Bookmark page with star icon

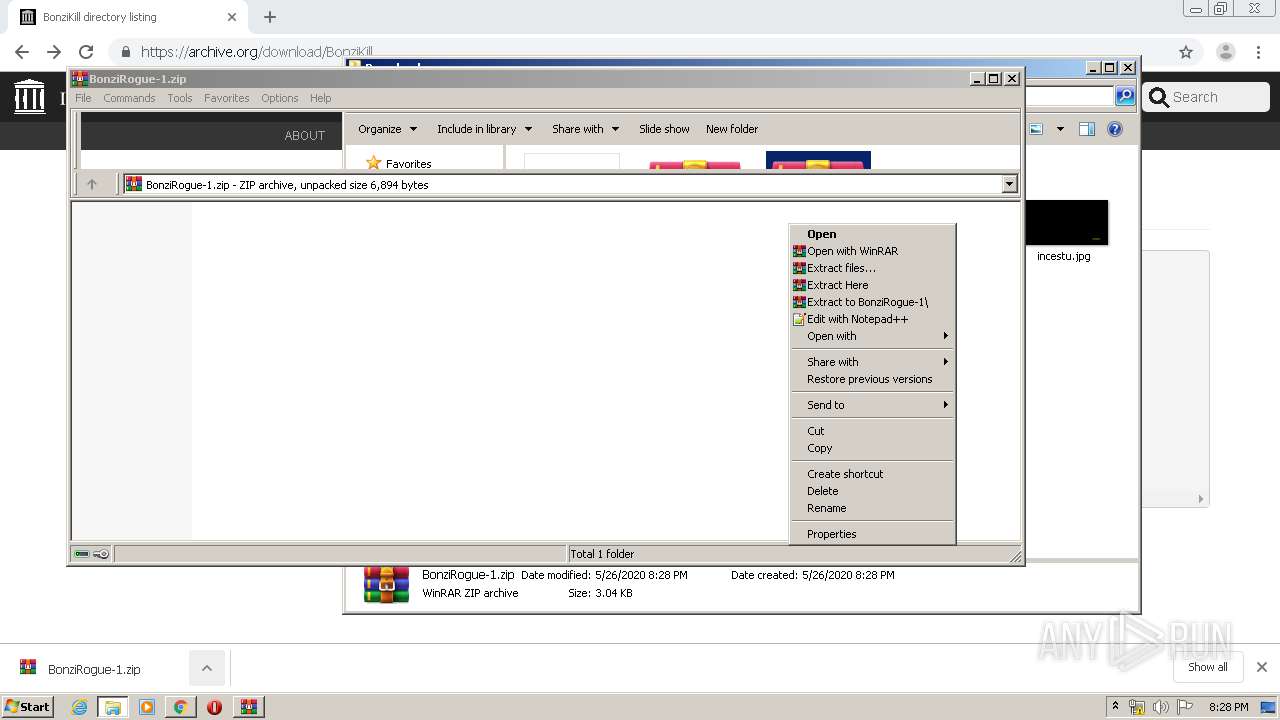pyautogui.click(x=1186, y=52)
